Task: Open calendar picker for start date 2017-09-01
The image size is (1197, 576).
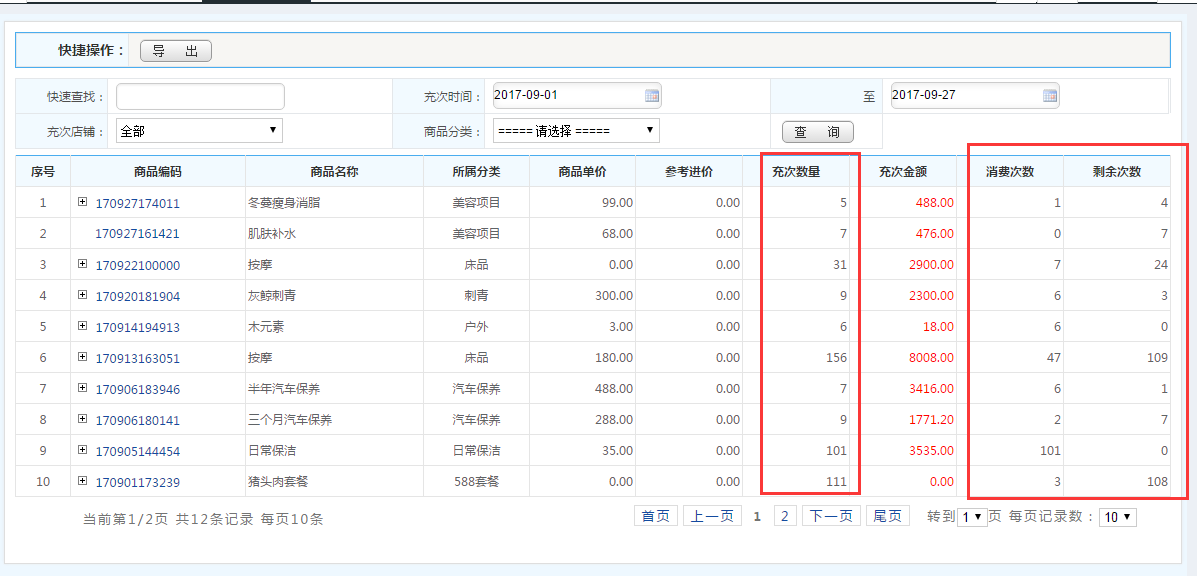Action: [652, 96]
